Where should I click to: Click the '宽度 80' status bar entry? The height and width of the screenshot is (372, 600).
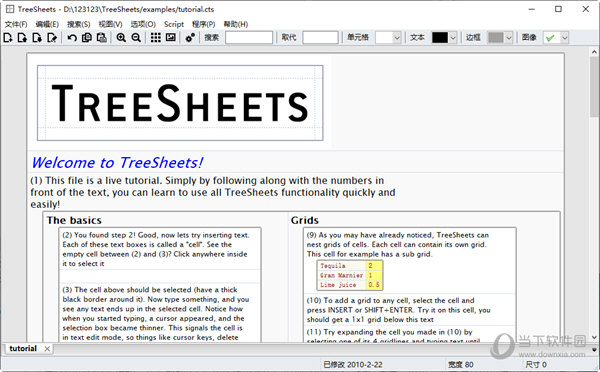coord(461,365)
